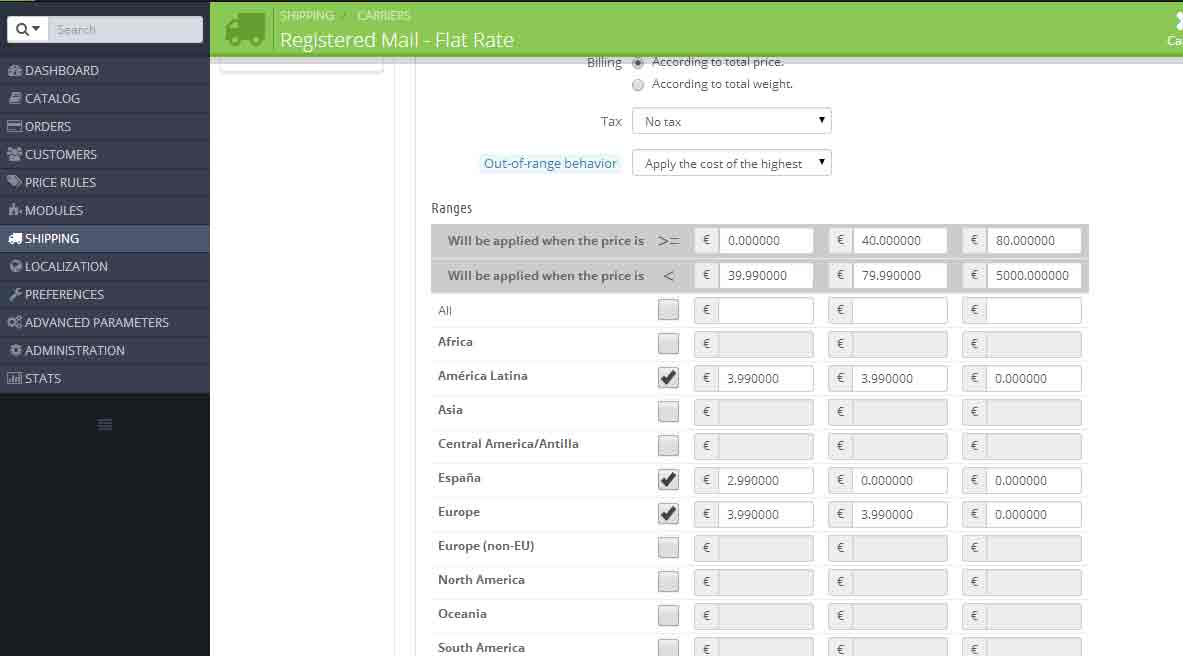Click the Stats bar chart icon
Image resolution: width=1183 pixels, height=656 pixels.
tap(14, 378)
